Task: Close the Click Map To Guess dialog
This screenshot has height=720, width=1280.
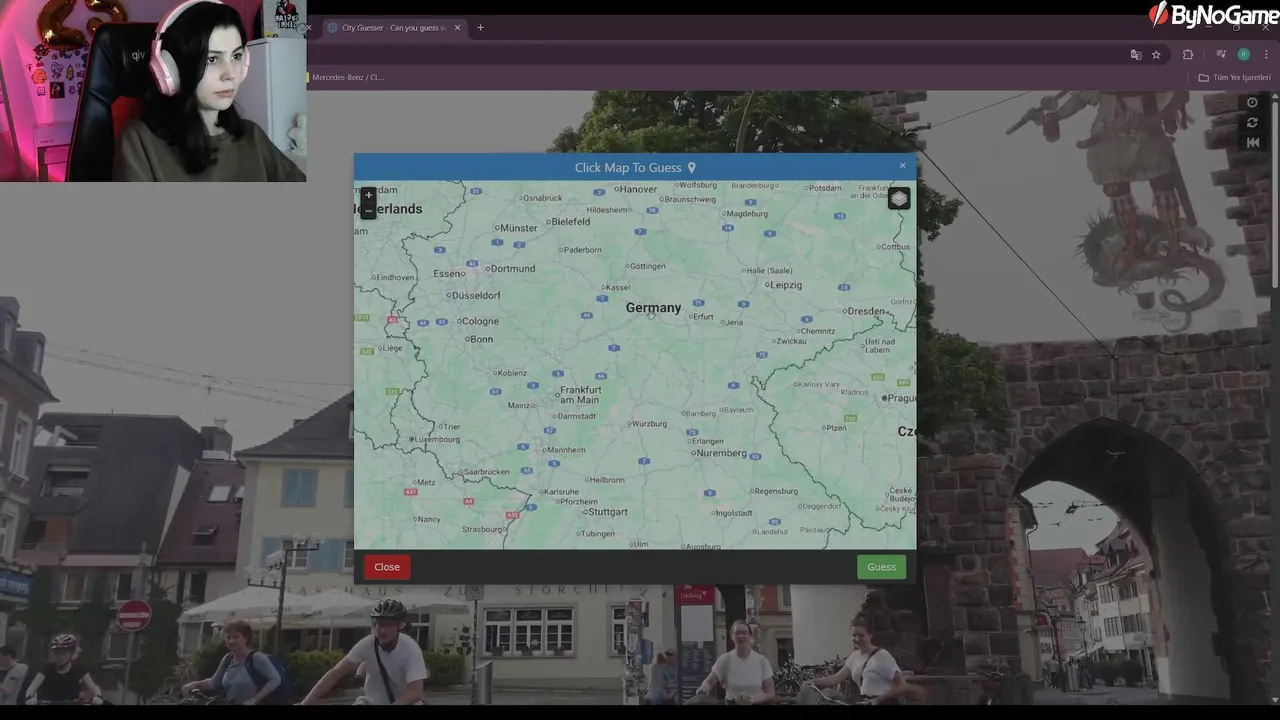Action: pyautogui.click(x=902, y=166)
